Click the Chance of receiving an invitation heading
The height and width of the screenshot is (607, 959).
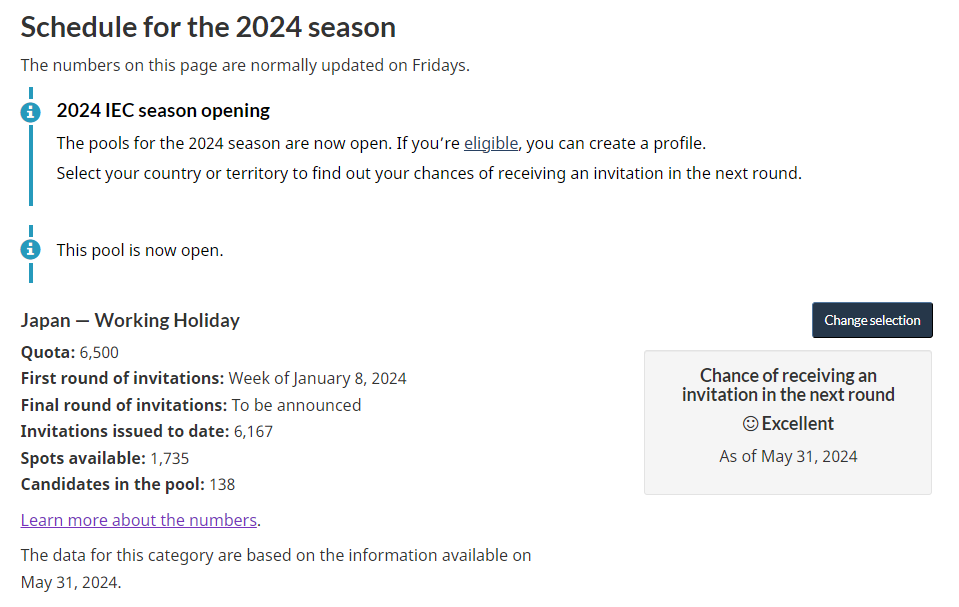click(x=788, y=385)
